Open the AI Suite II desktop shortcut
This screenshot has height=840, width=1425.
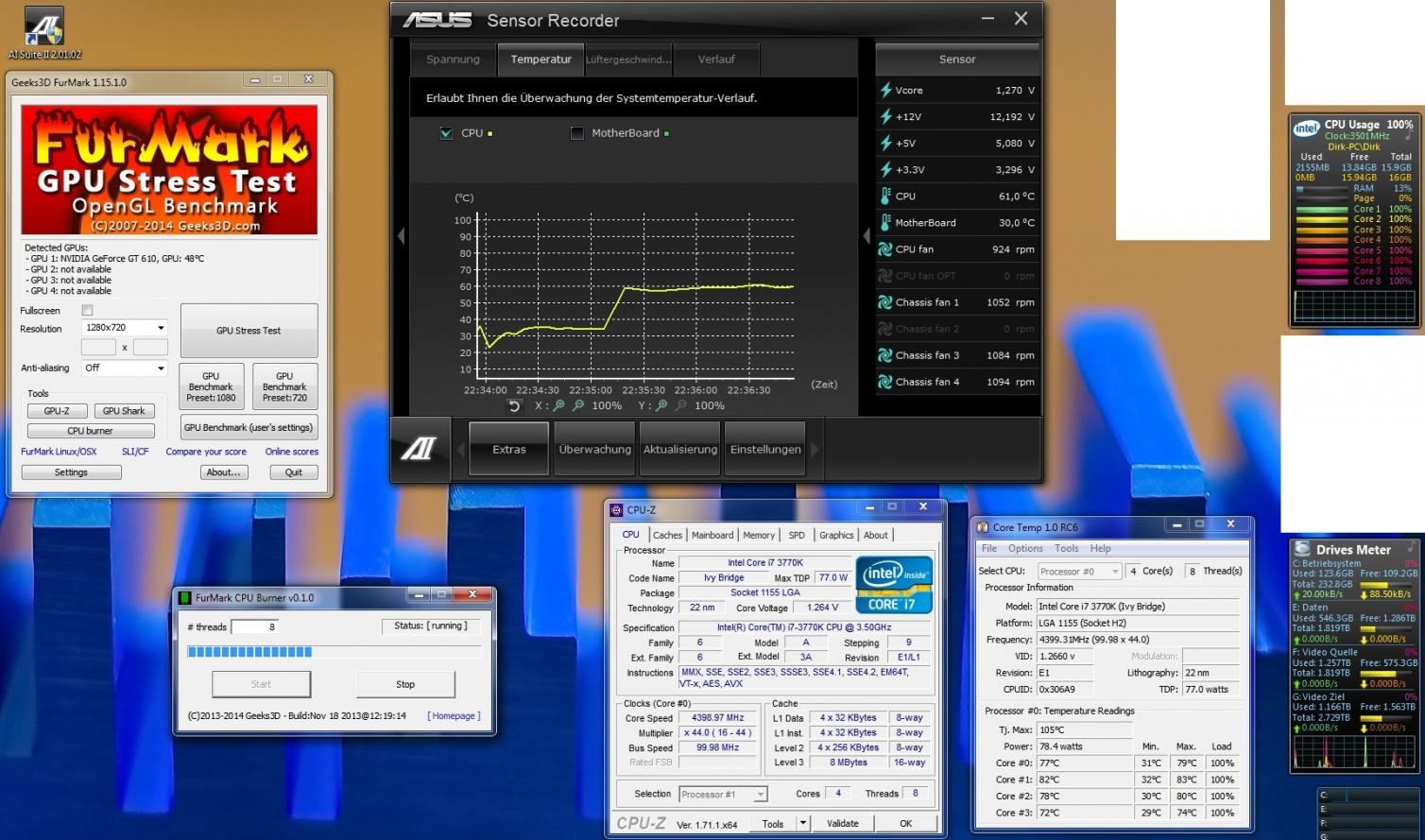pyautogui.click(x=43, y=33)
